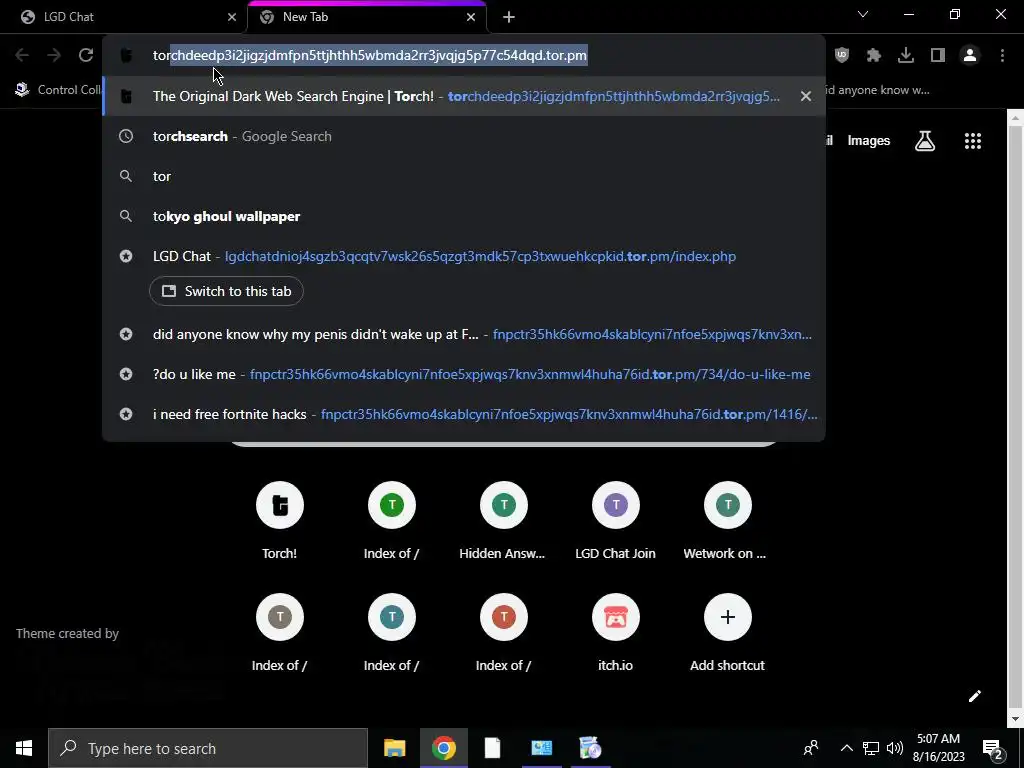Select the Torch! Dark Web Search Engine suggestion

point(464,96)
